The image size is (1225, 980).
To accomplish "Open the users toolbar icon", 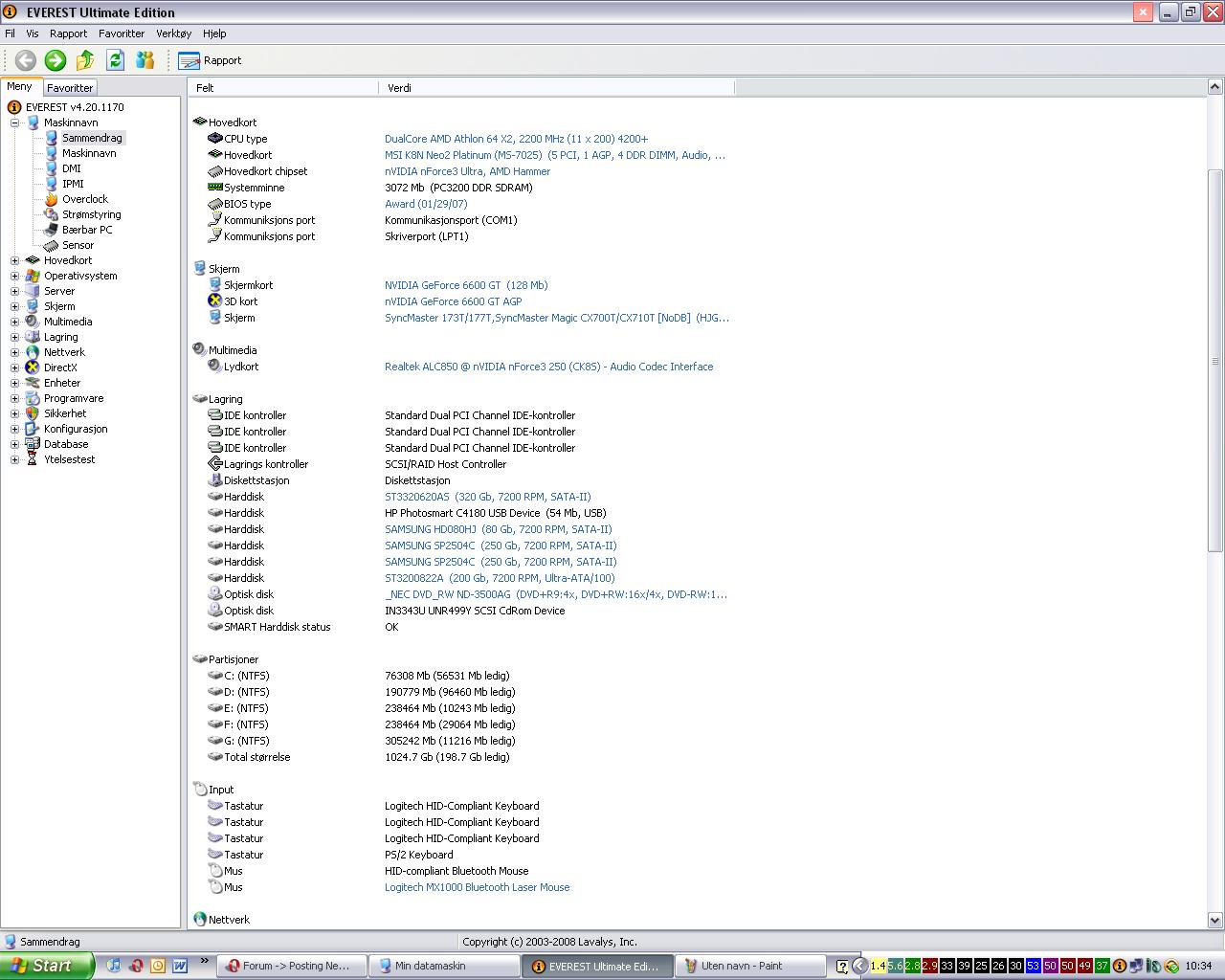I will pos(145,60).
